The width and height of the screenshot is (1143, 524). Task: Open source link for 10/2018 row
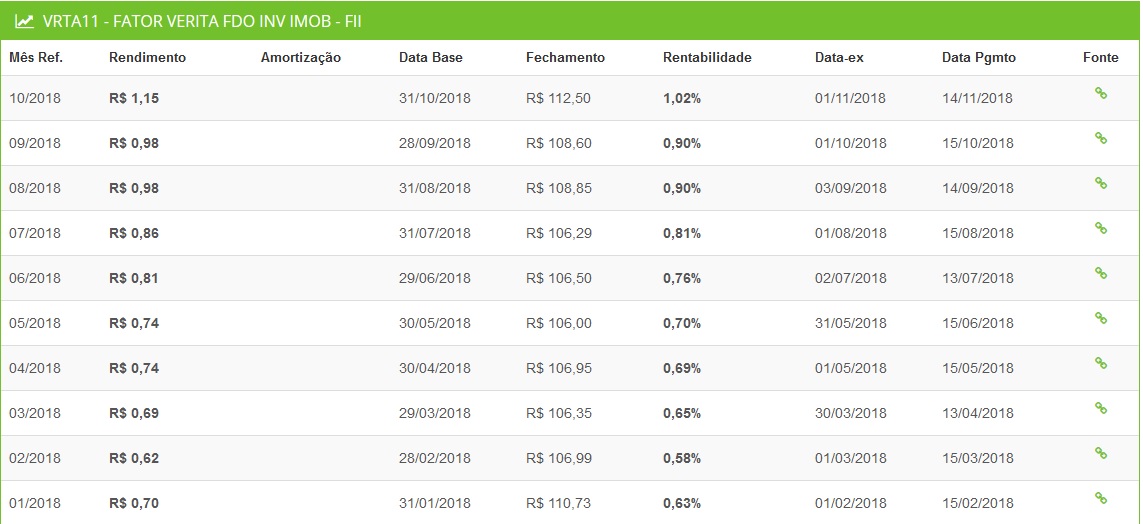click(x=1100, y=93)
